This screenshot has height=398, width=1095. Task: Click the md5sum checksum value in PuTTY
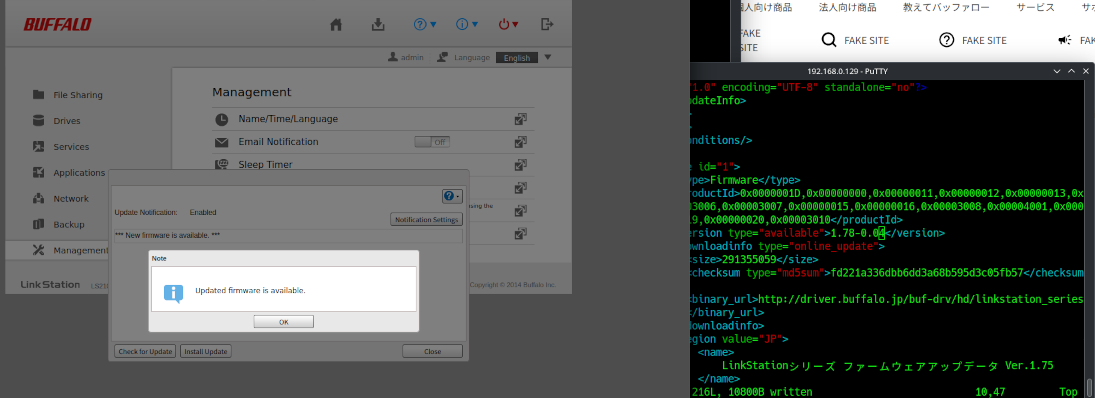[x=926, y=272]
